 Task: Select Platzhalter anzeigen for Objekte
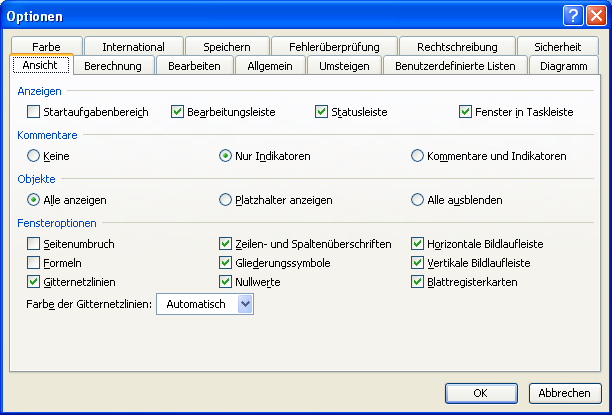(226, 200)
